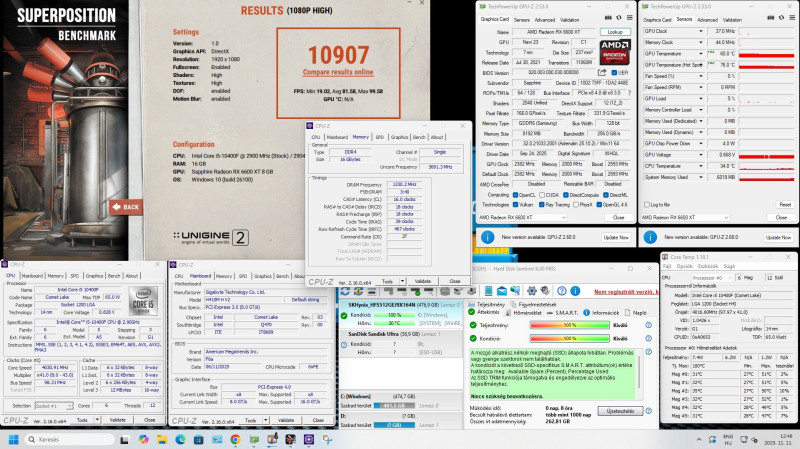Click the Reset button in GPU-Z Sensors window

785,205
